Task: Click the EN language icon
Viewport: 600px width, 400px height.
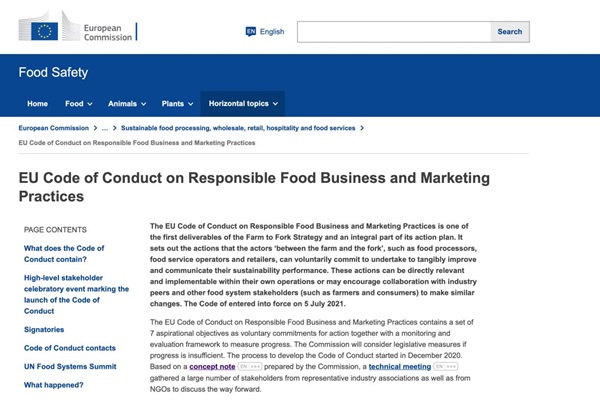Action: [x=251, y=31]
